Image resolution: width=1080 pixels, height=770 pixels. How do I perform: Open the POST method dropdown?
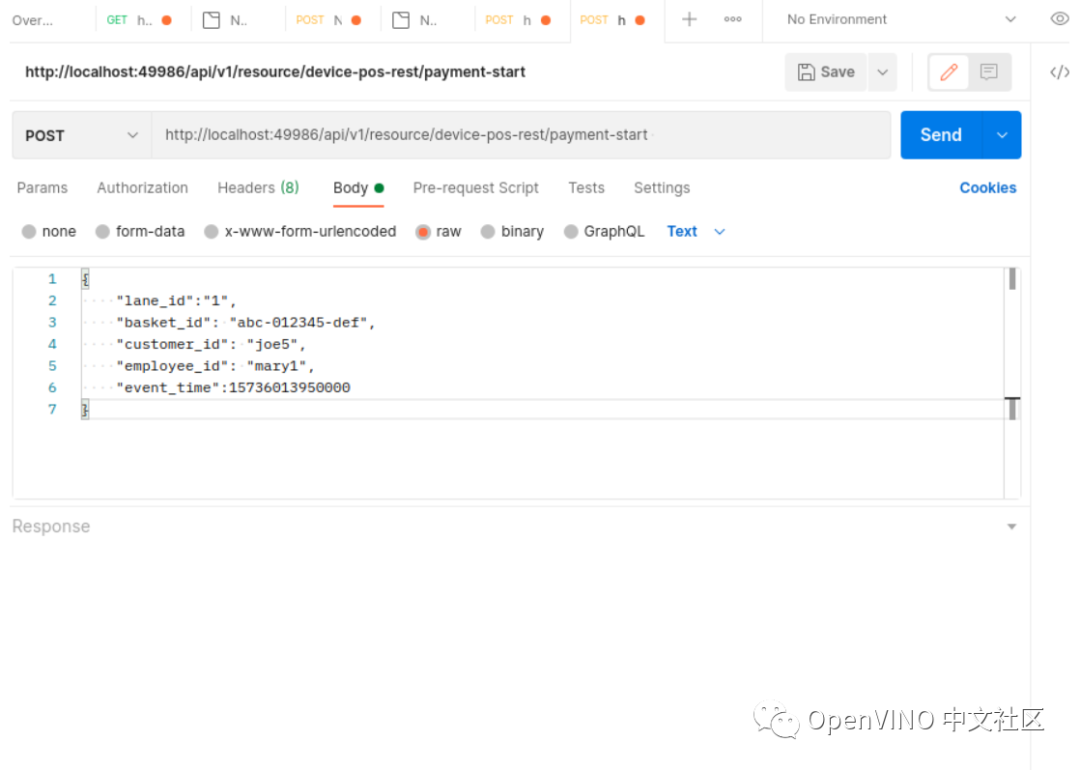(81, 135)
